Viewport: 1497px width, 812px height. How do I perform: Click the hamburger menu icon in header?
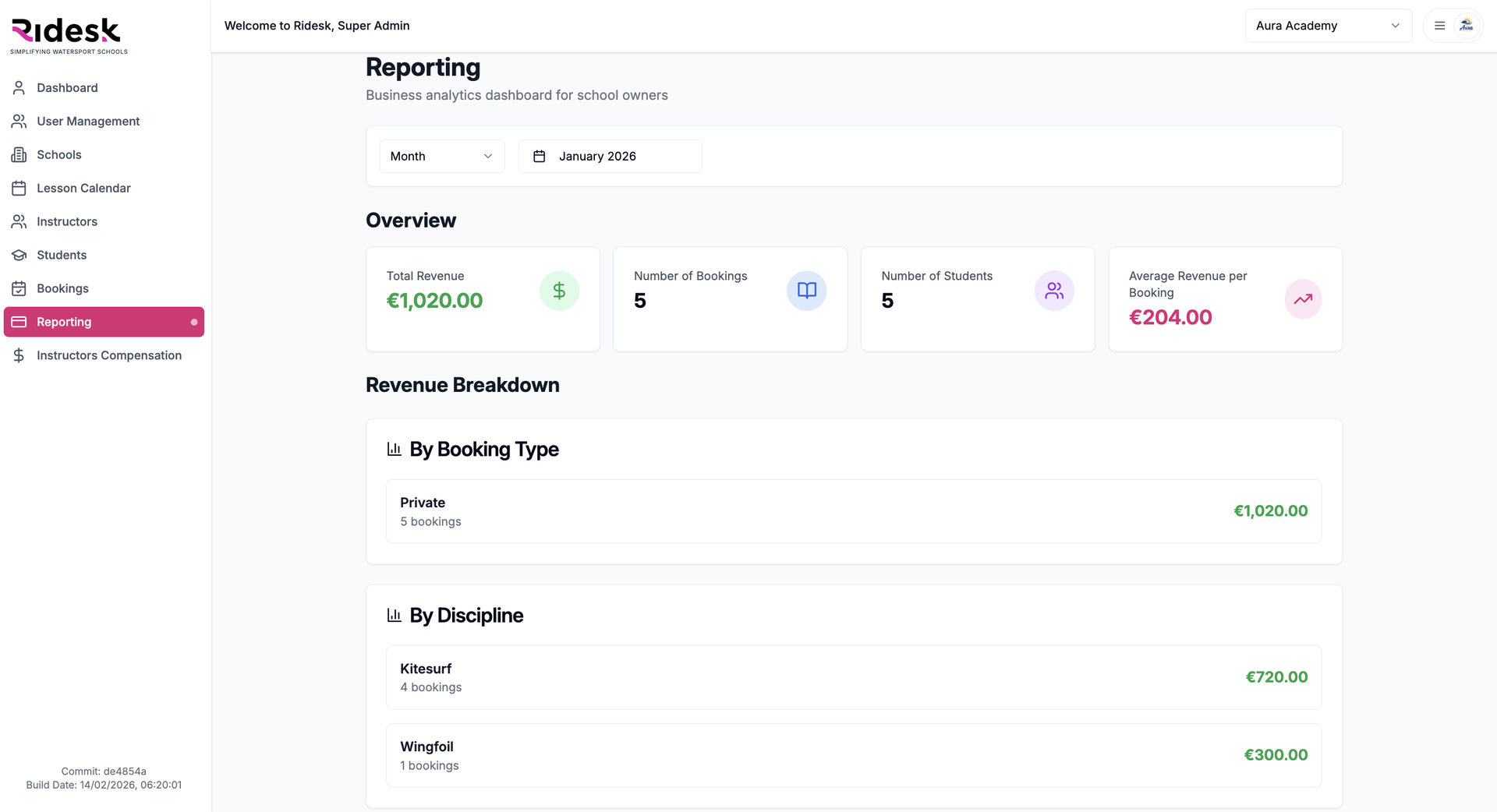pyautogui.click(x=1439, y=26)
